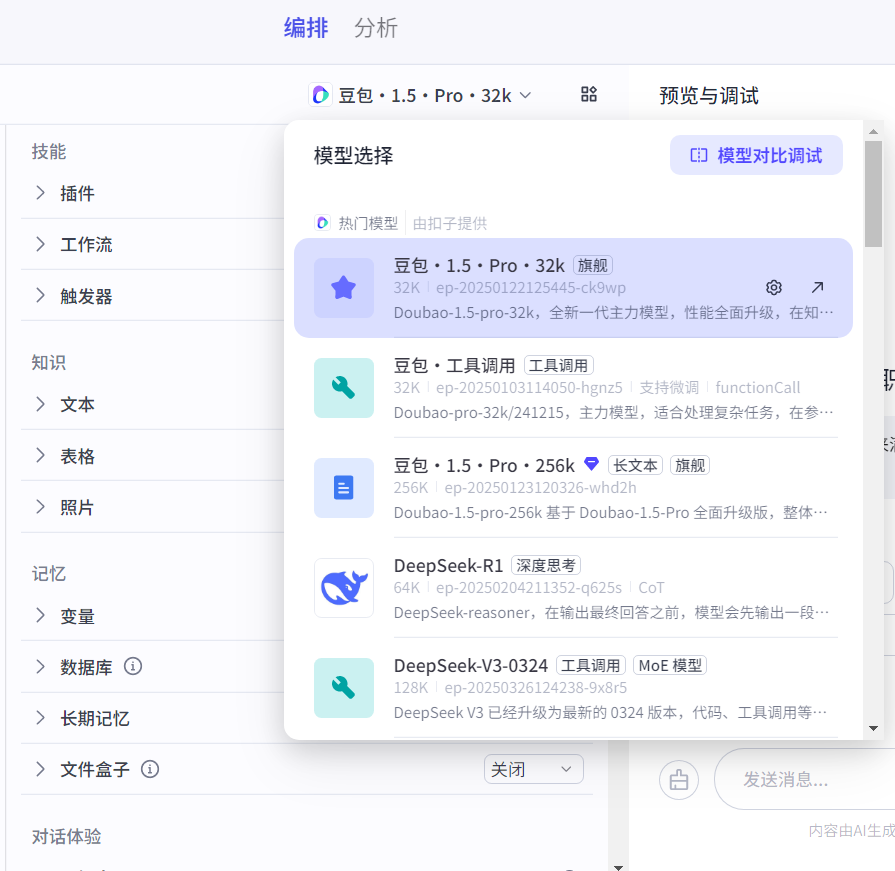The width and height of the screenshot is (895, 871).
Task: Click the MoE 模型 tag
Action: (x=670, y=666)
